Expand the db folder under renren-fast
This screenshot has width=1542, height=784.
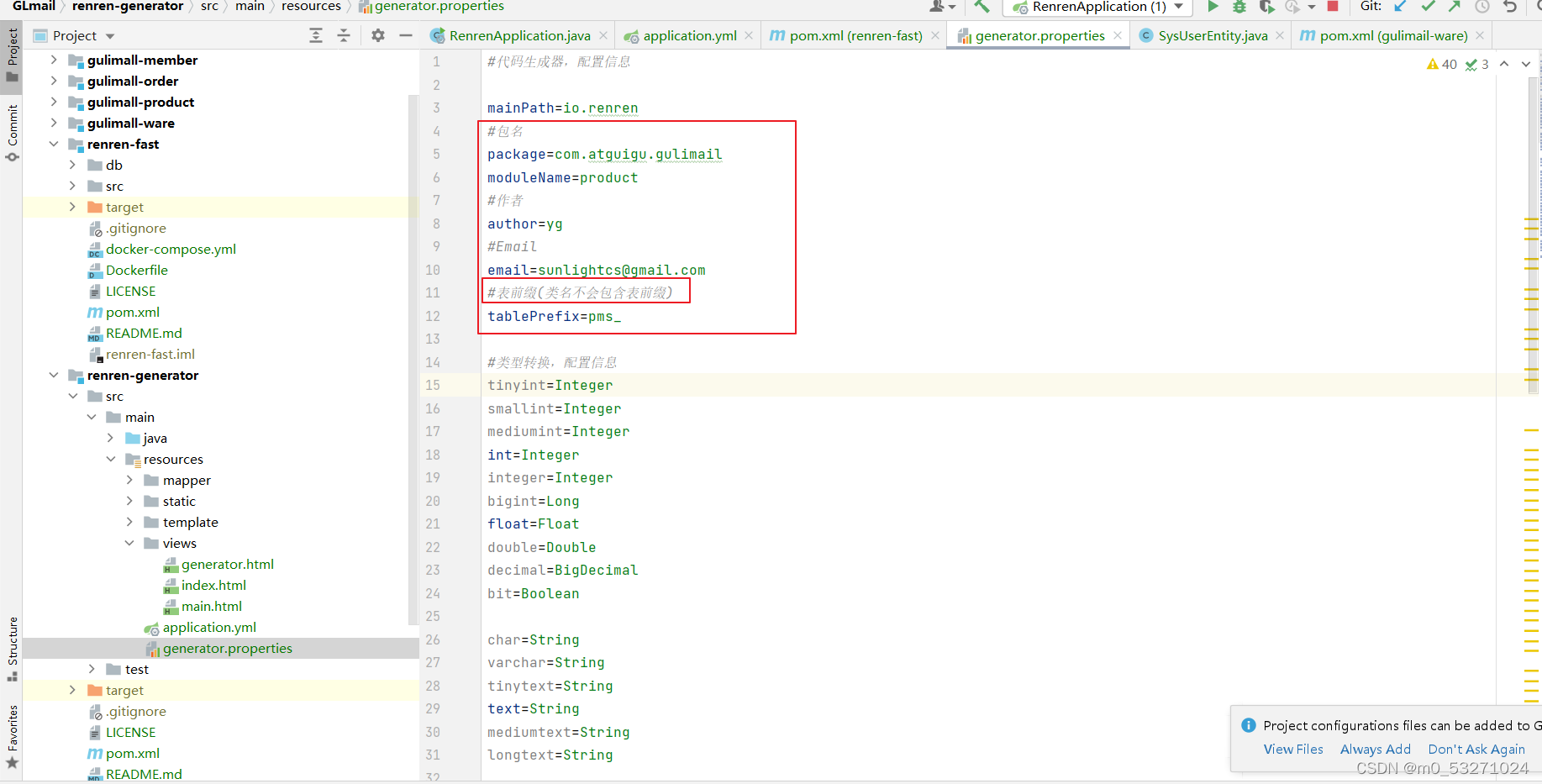(72, 165)
